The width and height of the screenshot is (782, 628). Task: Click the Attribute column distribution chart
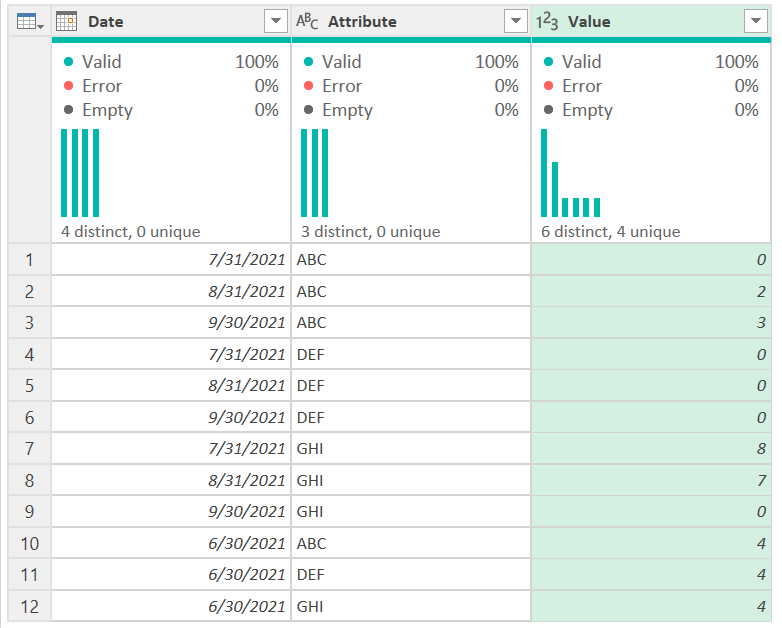(x=315, y=173)
